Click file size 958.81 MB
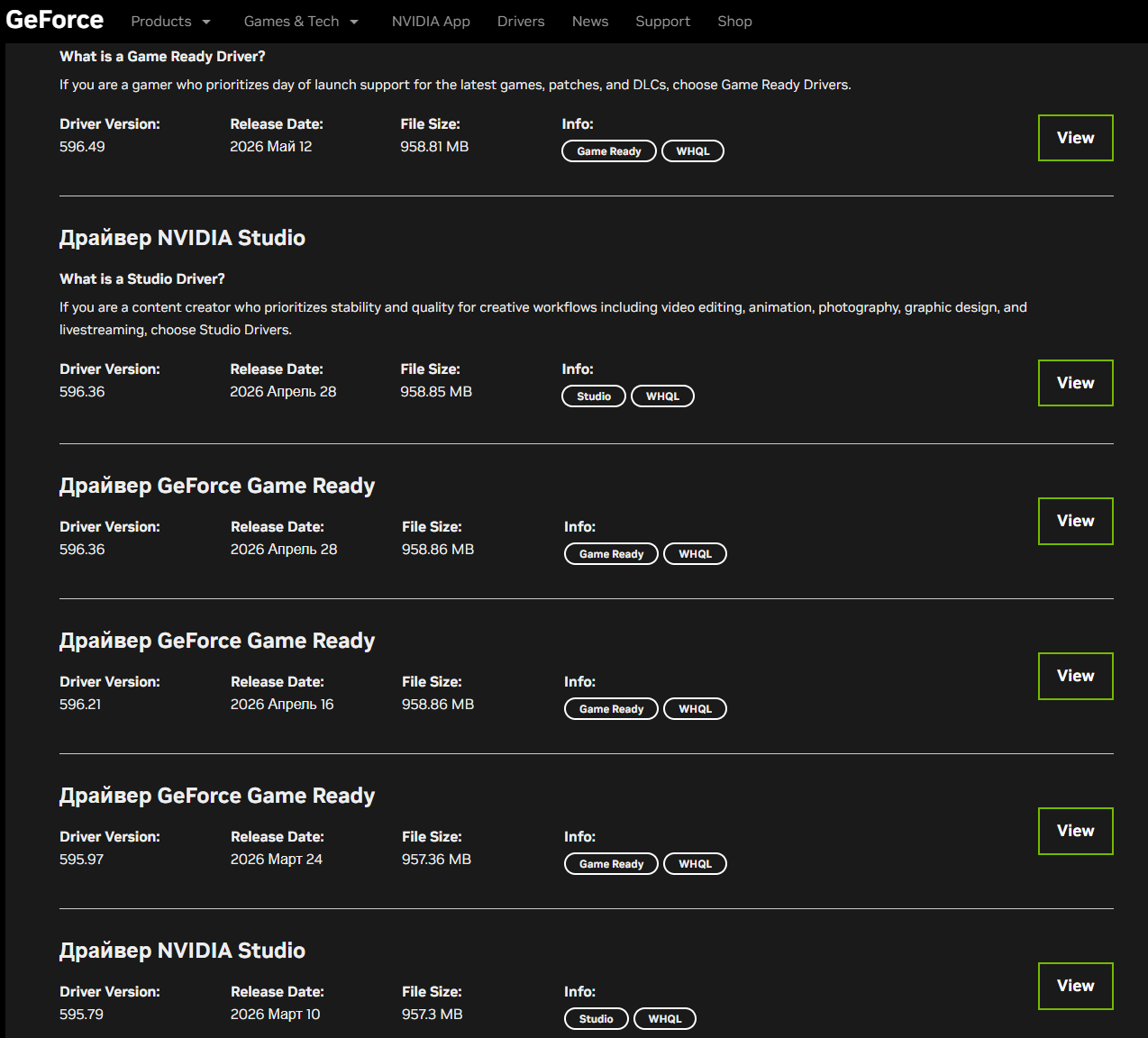Image resolution: width=1148 pixels, height=1038 pixels. click(434, 146)
